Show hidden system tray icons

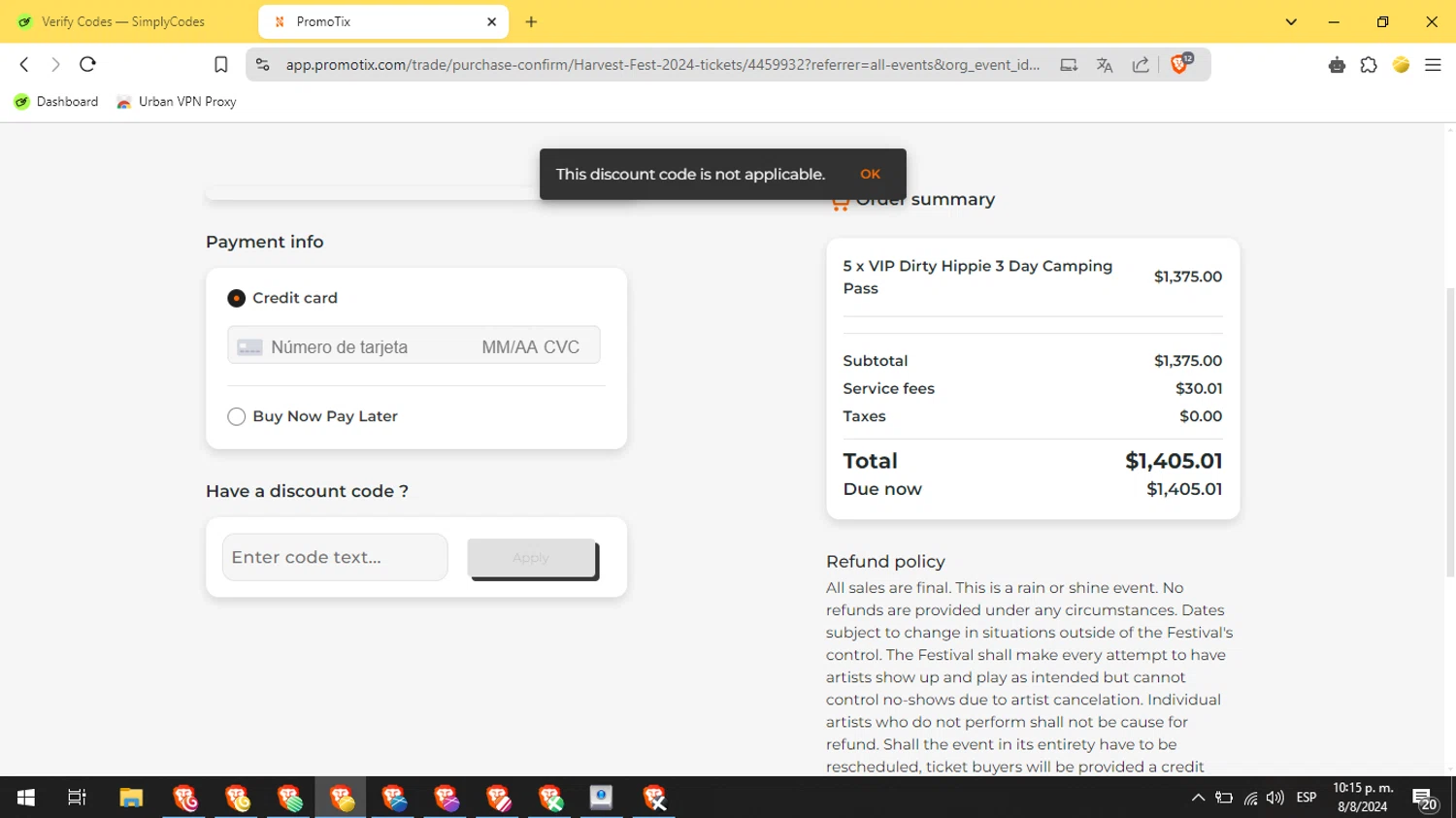coord(1198,798)
